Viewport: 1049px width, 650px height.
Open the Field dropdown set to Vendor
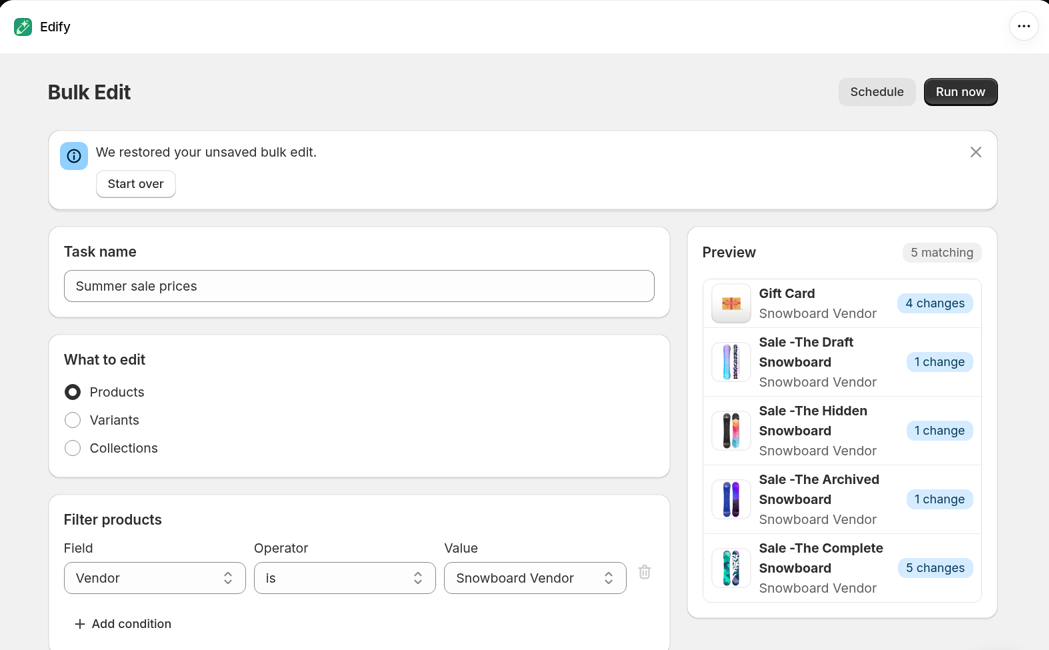(155, 578)
